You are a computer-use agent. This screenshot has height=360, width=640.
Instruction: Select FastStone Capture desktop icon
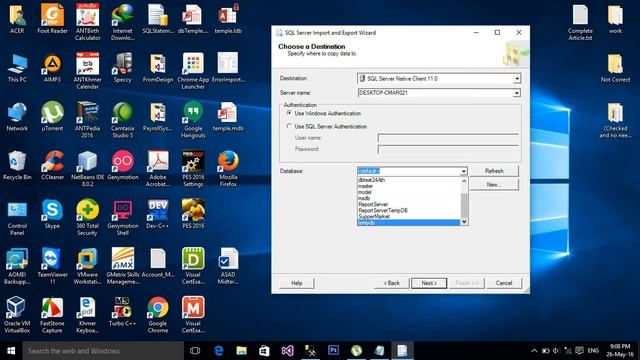coord(52,314)
